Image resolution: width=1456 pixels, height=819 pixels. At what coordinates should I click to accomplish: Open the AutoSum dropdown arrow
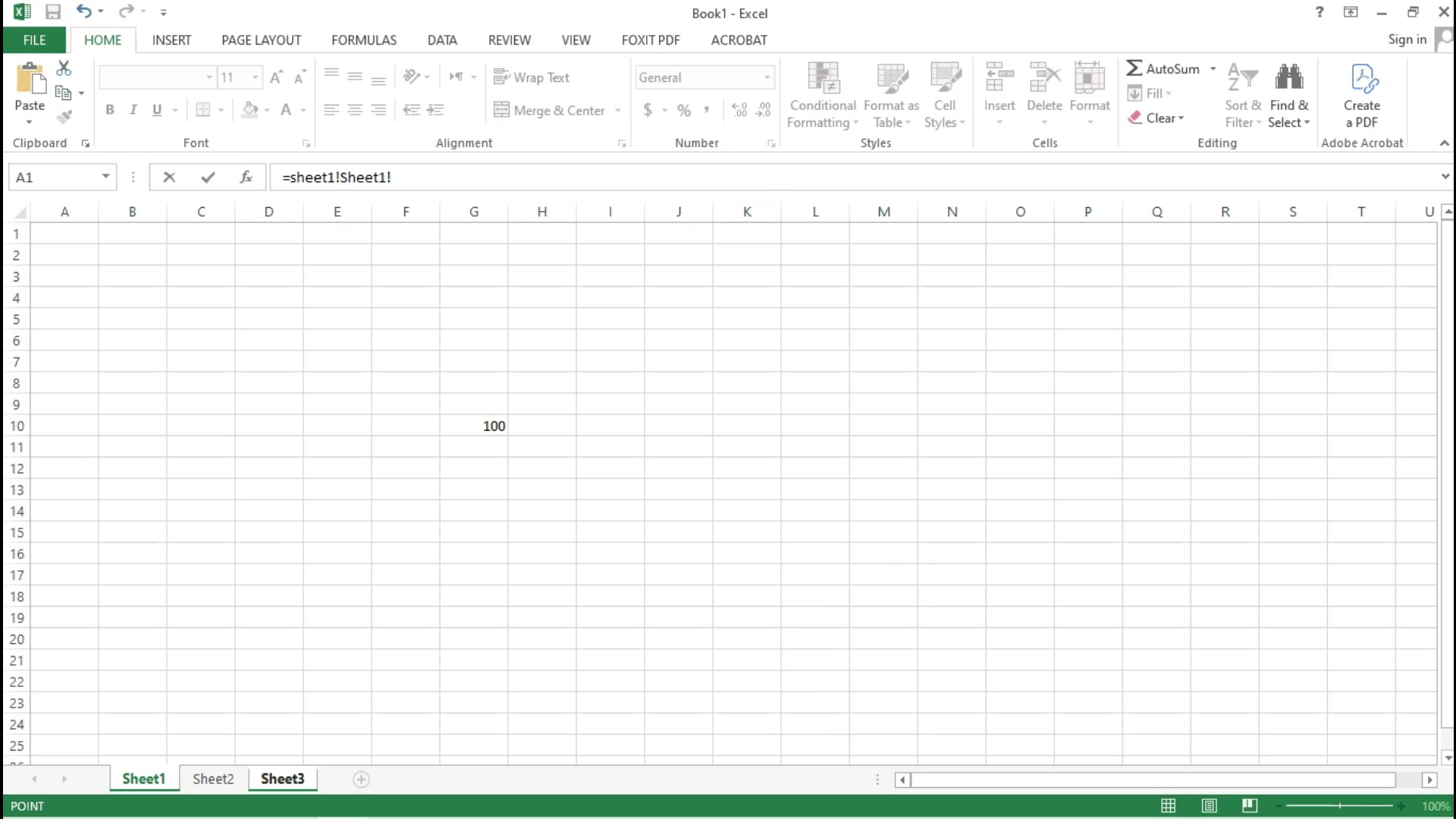coord(1213,69)
